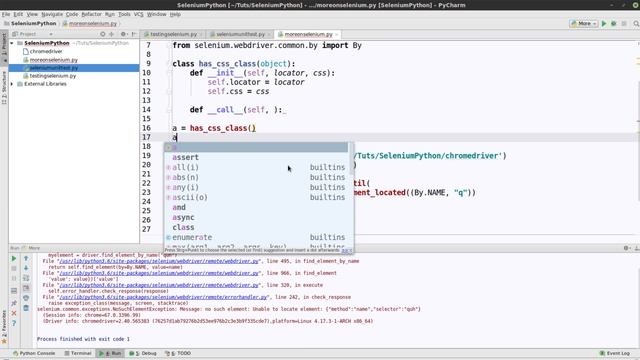Select moreonselenium.py in project tree
The image size is (640, 360).
coord(53,60)
